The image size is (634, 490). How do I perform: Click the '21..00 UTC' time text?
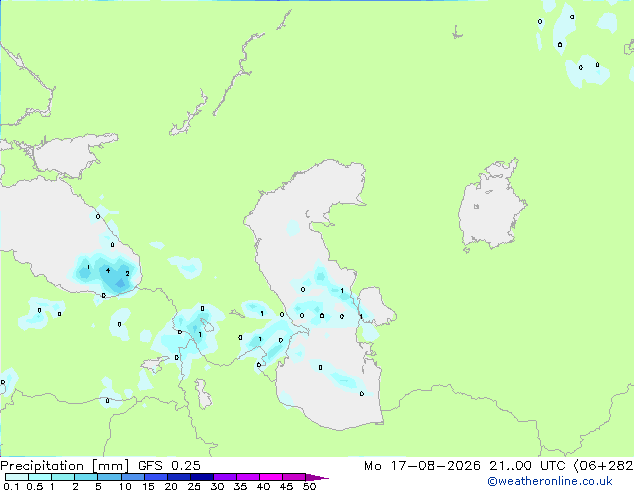[527, 466]
